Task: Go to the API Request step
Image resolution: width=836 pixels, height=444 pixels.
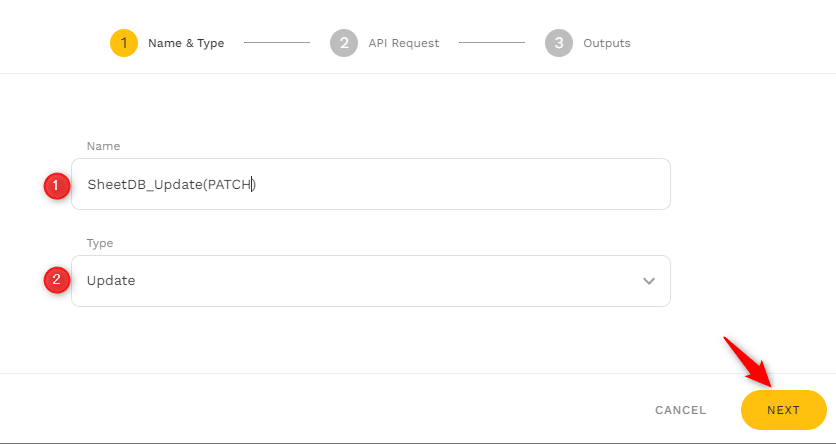Action: [404, 43]
